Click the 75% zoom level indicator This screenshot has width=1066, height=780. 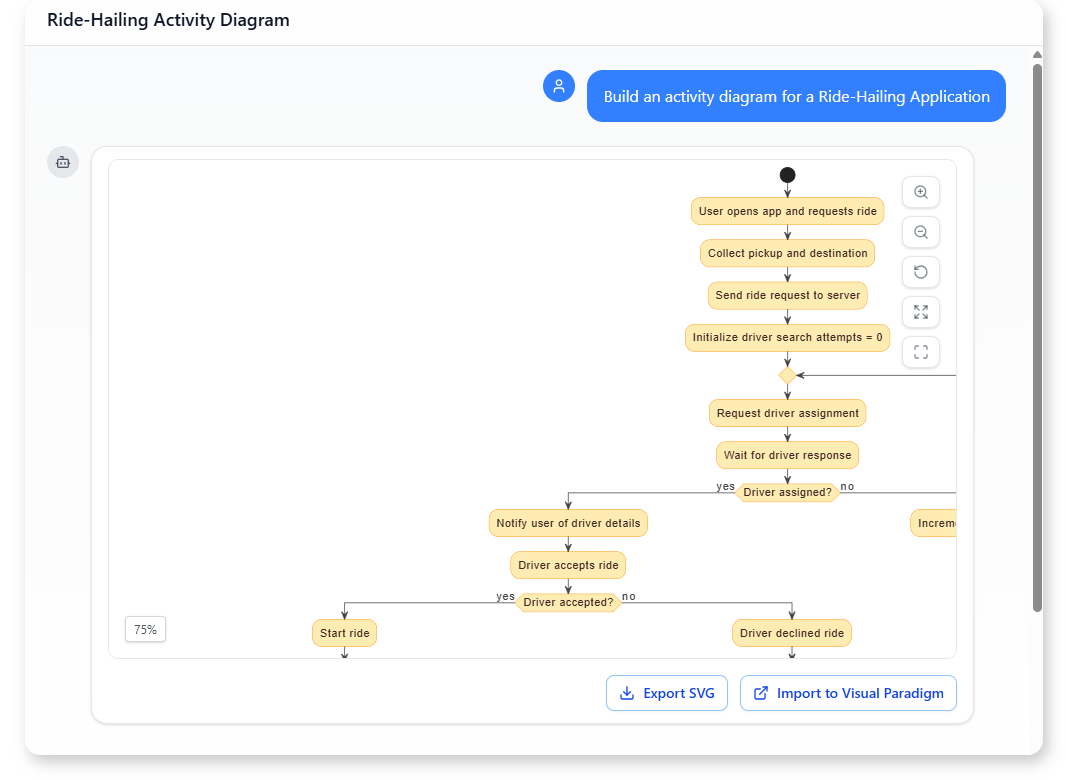(145, 629)
